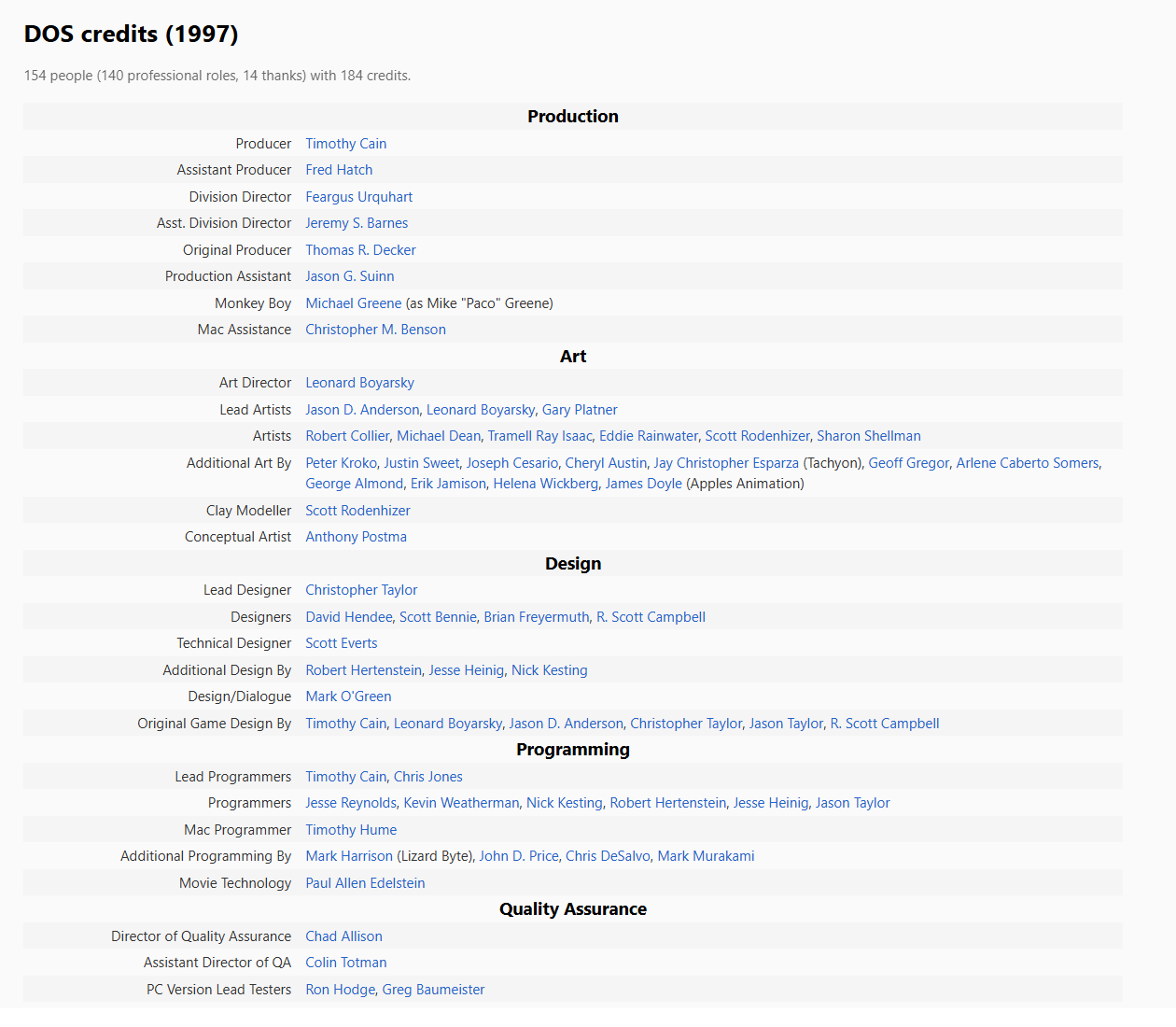Open Joseph Cesario link
This screenshot has width=1176, height=1027.
click(x=511, y=463)
